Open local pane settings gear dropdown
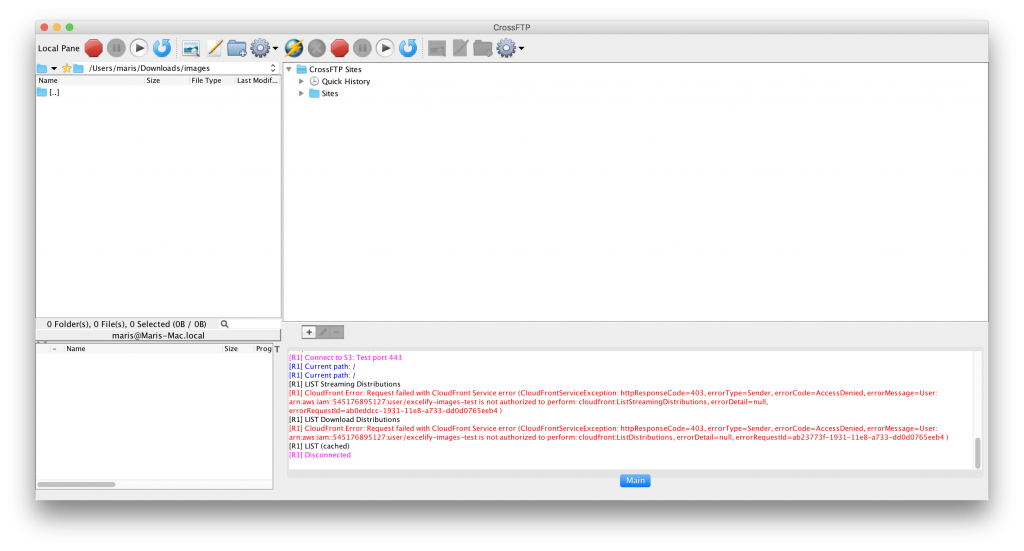Screen dimensions: 1024x551 point(264,47)
